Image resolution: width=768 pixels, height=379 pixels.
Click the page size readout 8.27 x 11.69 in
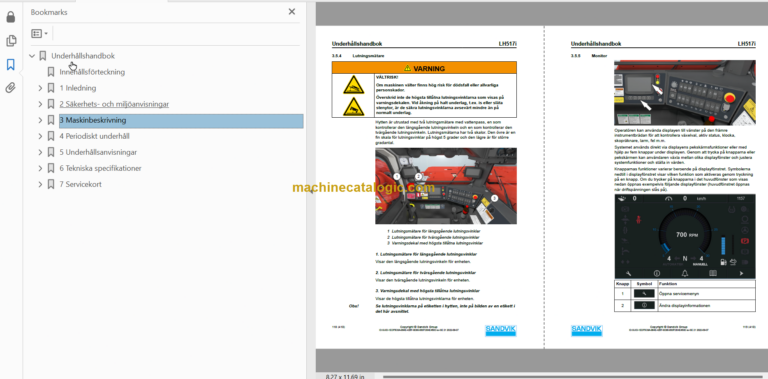(344, 377)
